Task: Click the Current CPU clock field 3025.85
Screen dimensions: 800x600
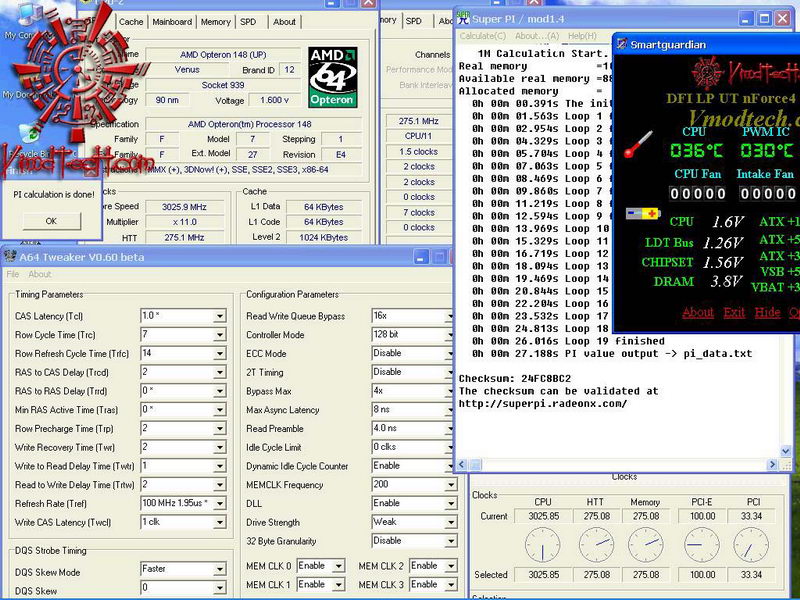Action: coord(543,516)
